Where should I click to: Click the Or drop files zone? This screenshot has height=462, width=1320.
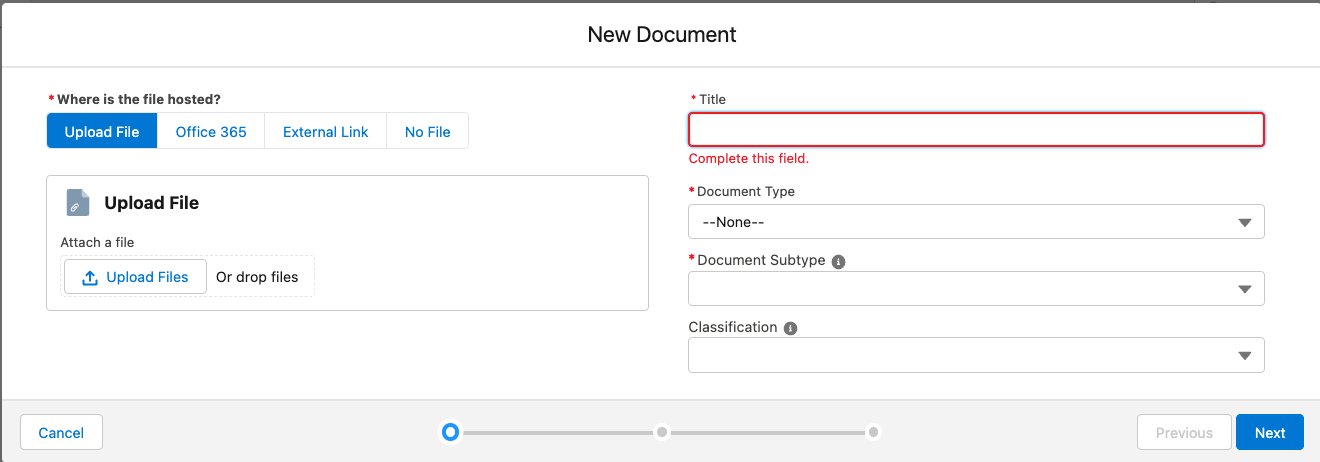(258, 277)
